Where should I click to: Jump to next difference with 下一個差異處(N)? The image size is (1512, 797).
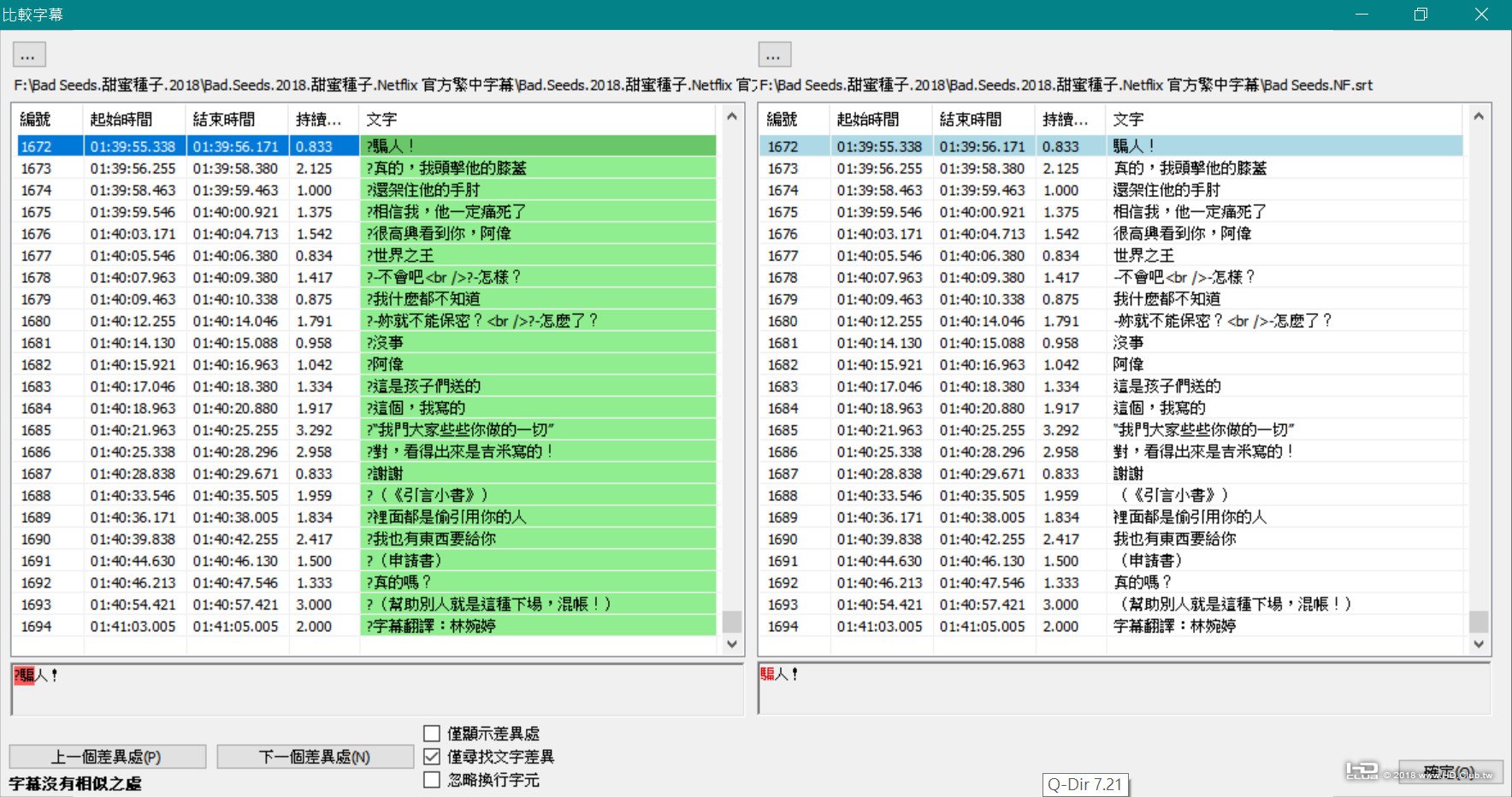click(x=315, y=757)
